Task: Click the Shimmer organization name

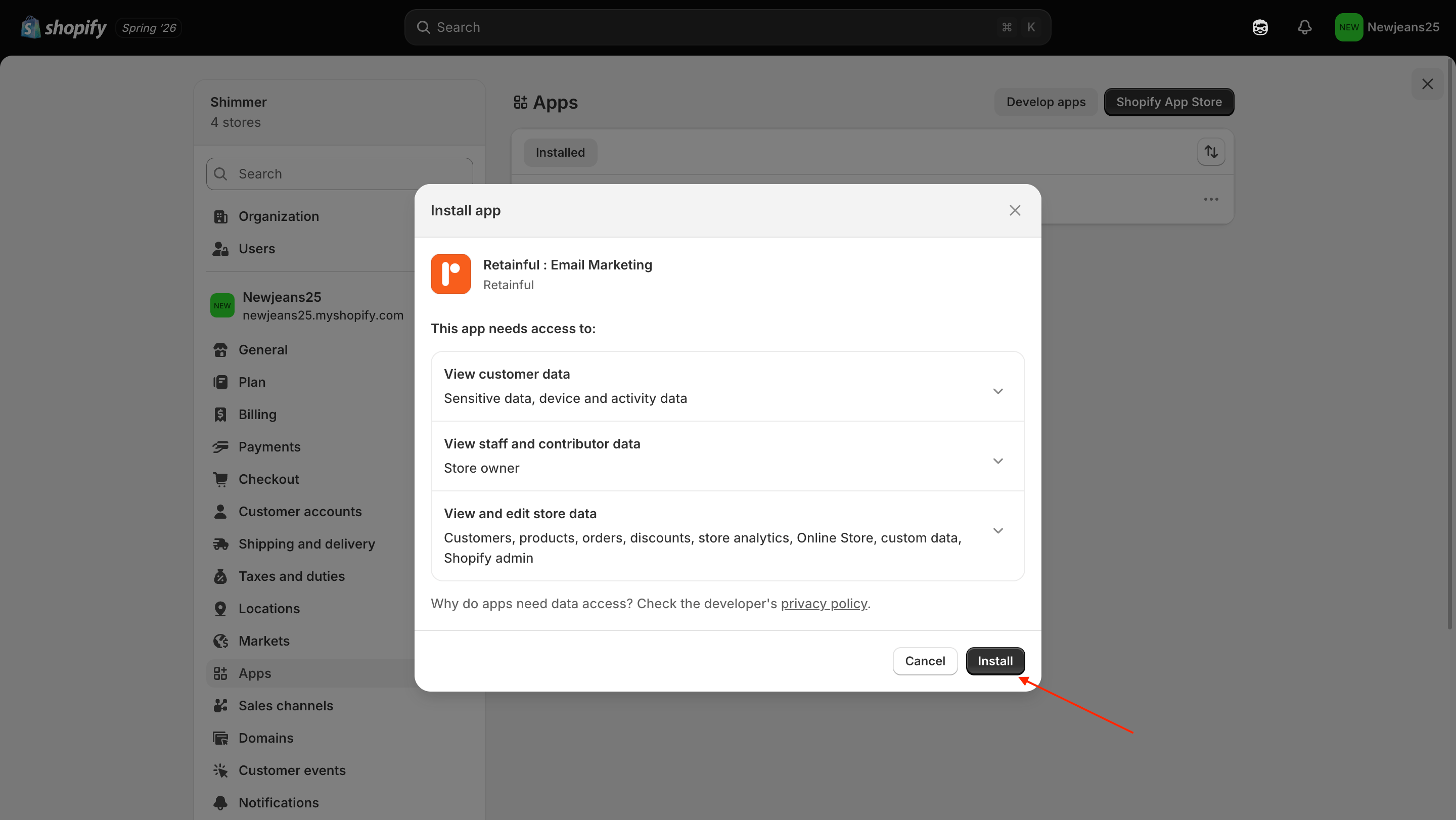Action: click(239, 102)
